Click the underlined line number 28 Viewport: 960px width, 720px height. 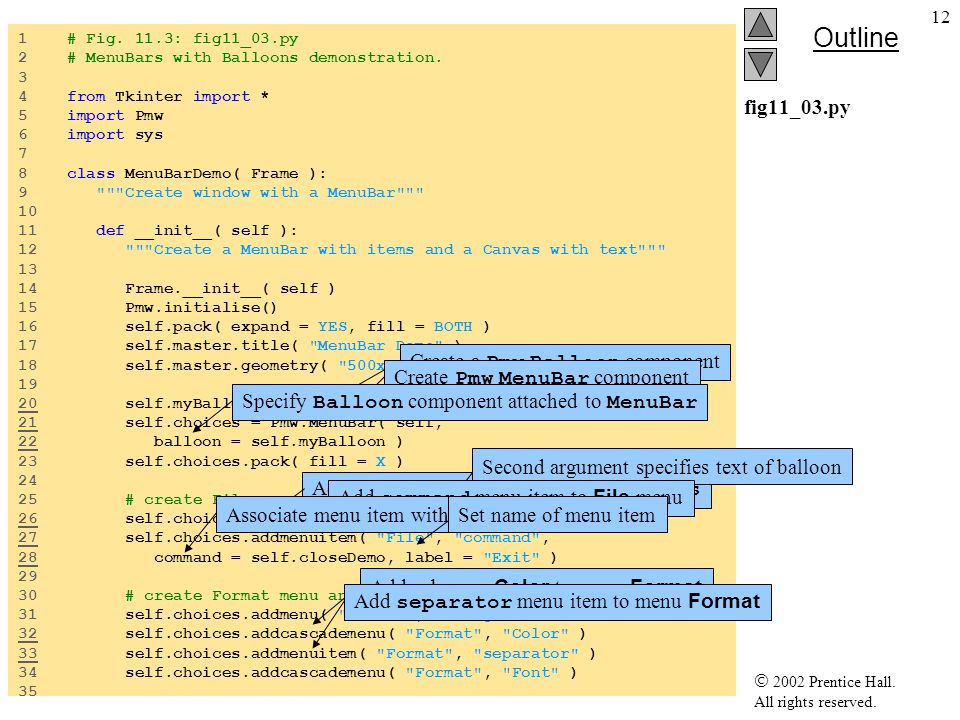pos(28,557)
